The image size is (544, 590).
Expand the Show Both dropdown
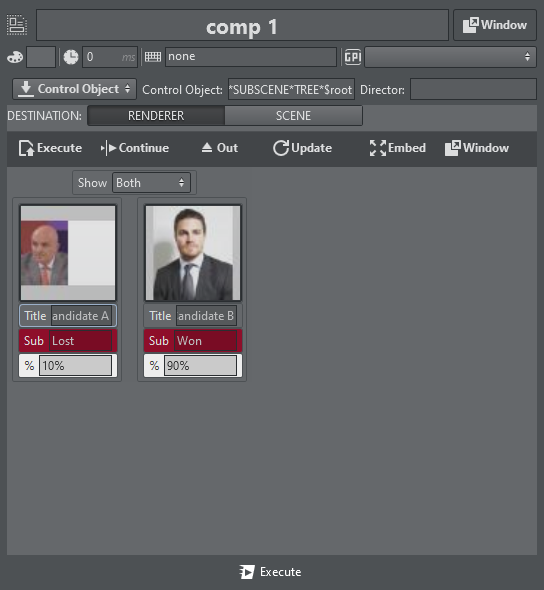151,183
